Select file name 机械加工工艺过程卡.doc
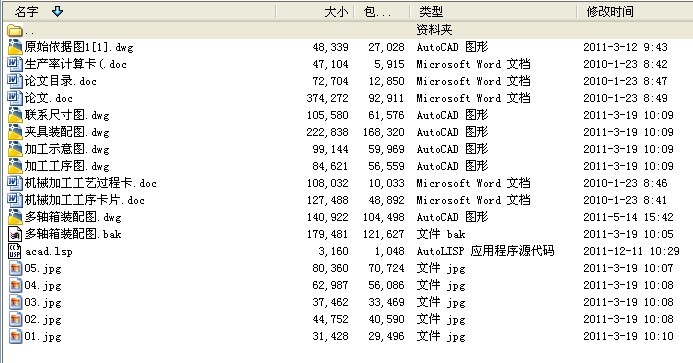The width and height of the screenshot is (693, 363). [x=91, y=183]
